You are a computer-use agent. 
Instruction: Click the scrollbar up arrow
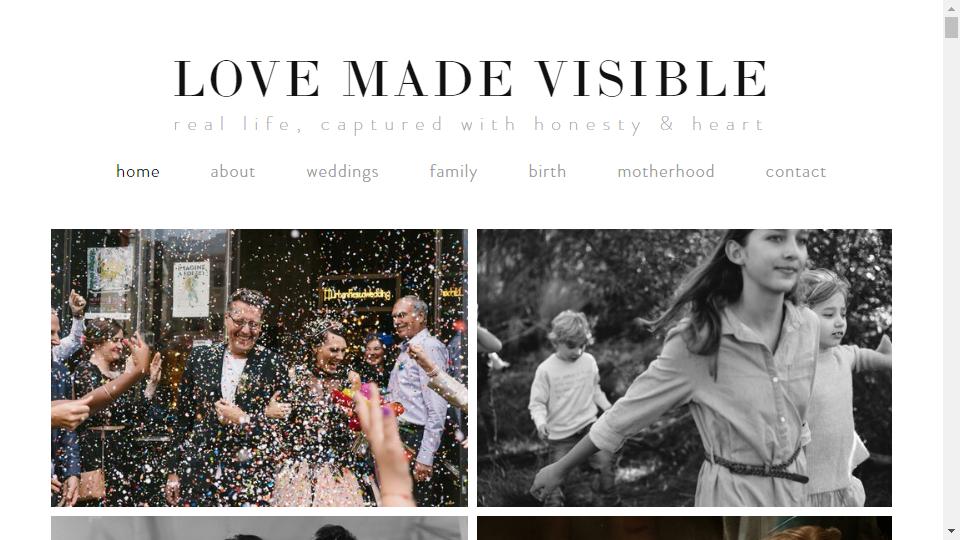click(x=951, y=9)
